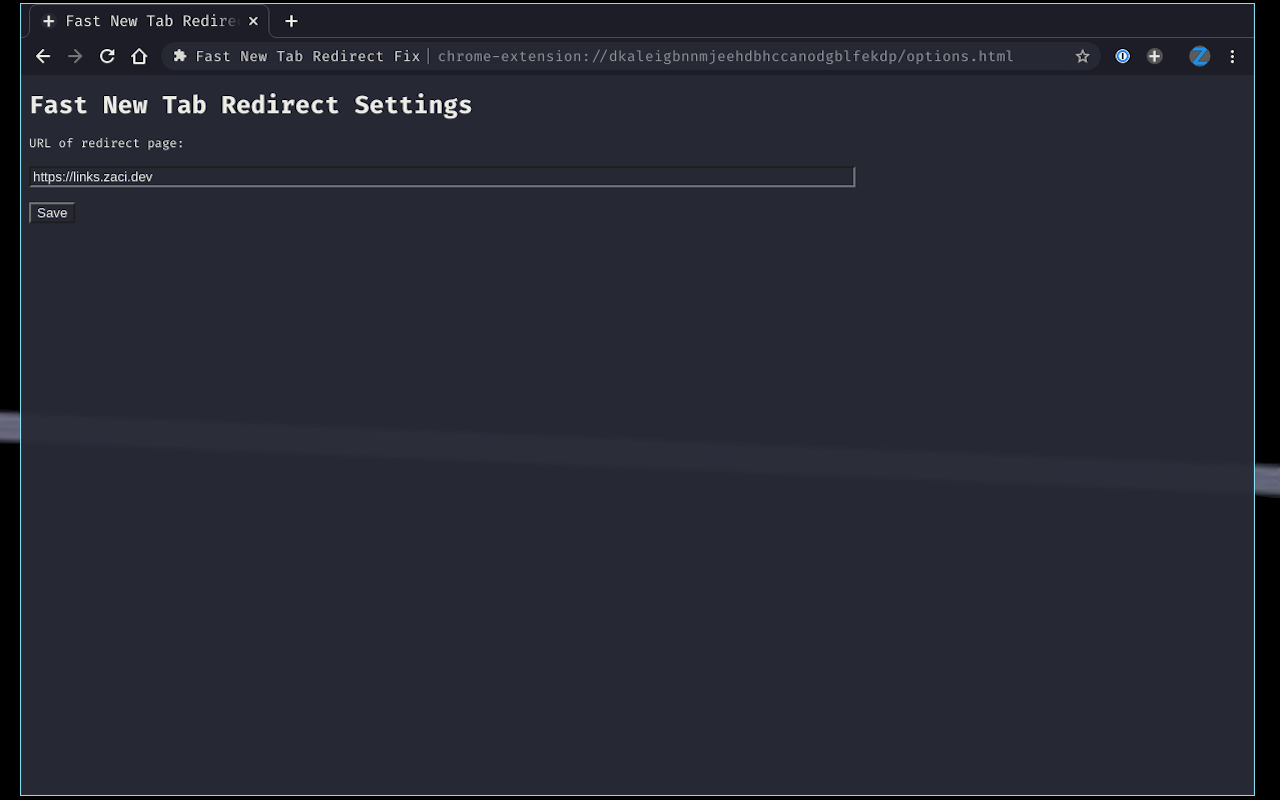The image size is (1280, 800).
Task: Reload the current page
Action: coord(107,56)
